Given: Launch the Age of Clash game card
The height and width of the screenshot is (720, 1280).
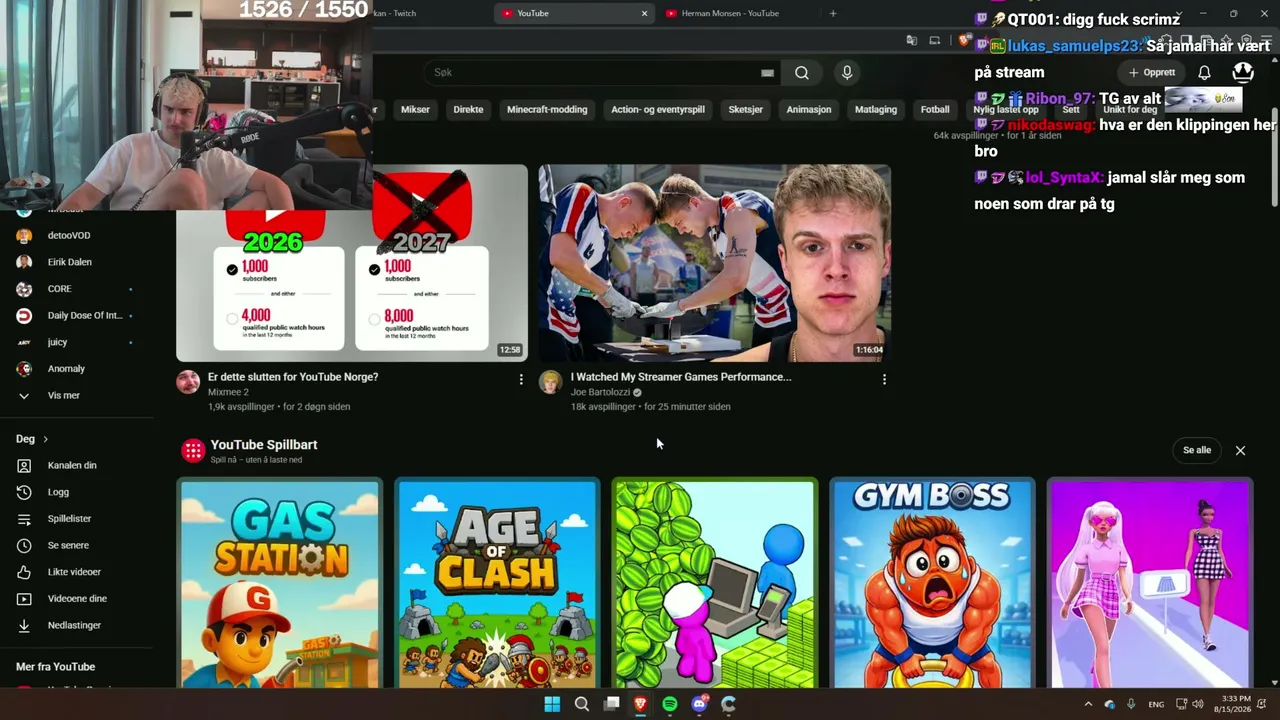Looking at the screenshot, I should pyautogui.click(x=497, y=584).
